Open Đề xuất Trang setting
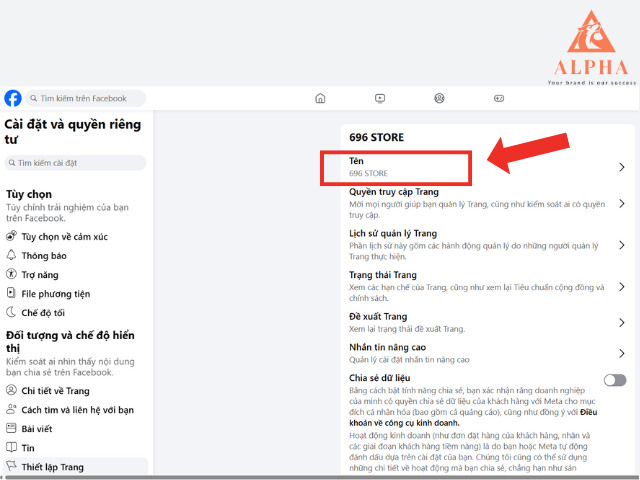Screen dimensions: 640x480 click(x=487, y=322)
